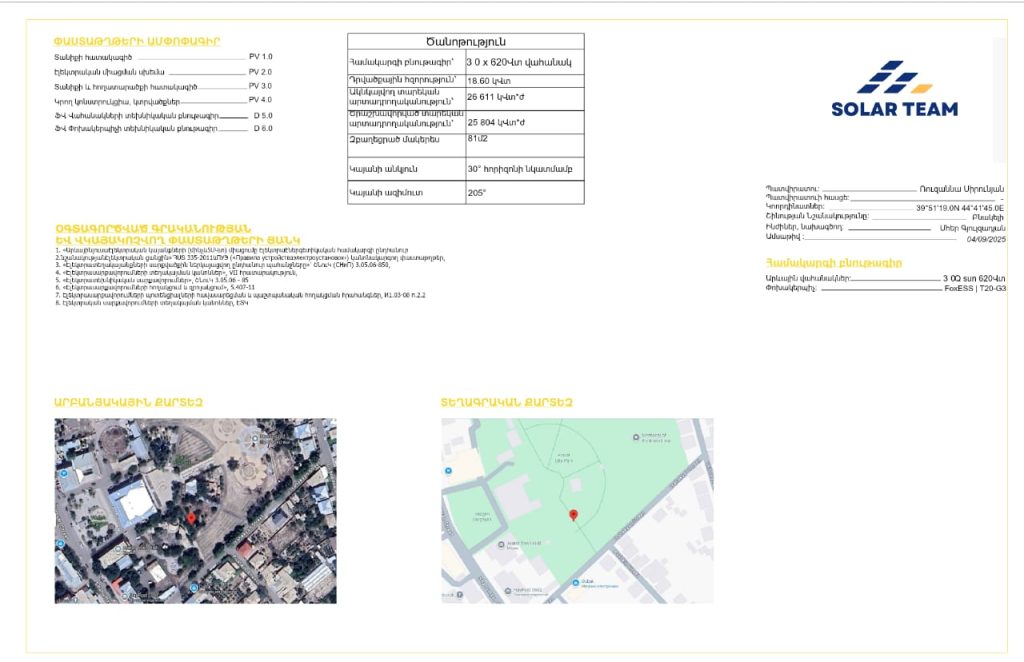Screen dimensions: 1024x662
Task: Select the 26 611 annual production cell
Action: (x=524, y=98)
